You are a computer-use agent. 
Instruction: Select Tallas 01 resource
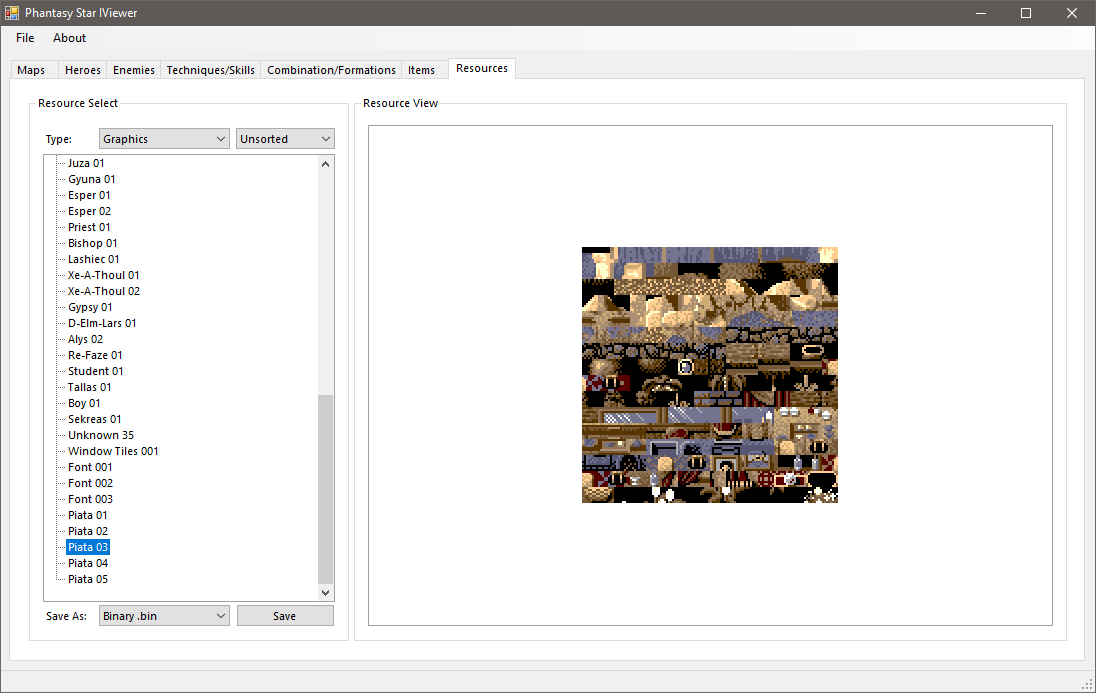click(x=89, y=387)
